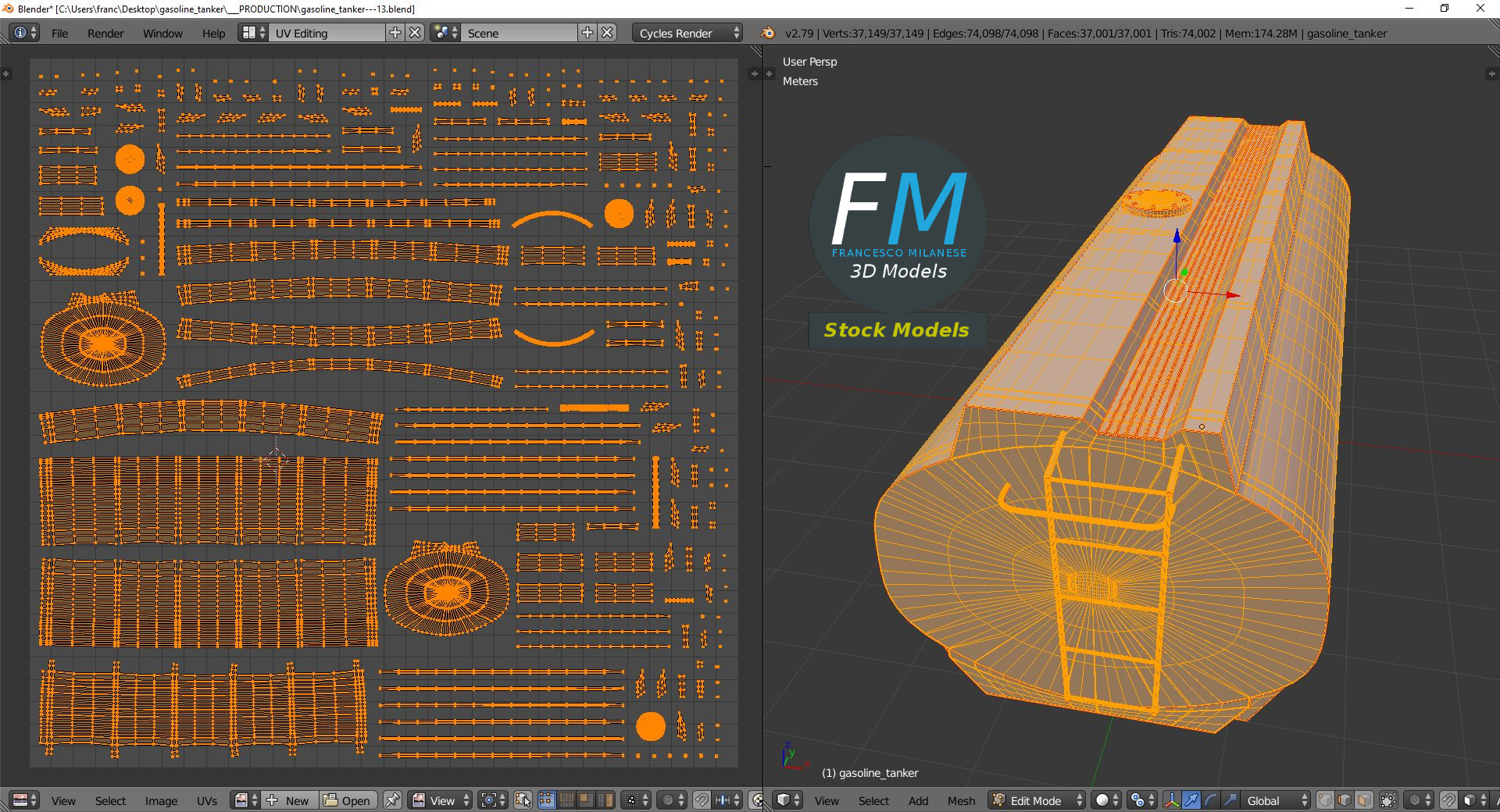1500x812 pixels.
Task: Toggle pin image icon
Action: coord(392,800)
